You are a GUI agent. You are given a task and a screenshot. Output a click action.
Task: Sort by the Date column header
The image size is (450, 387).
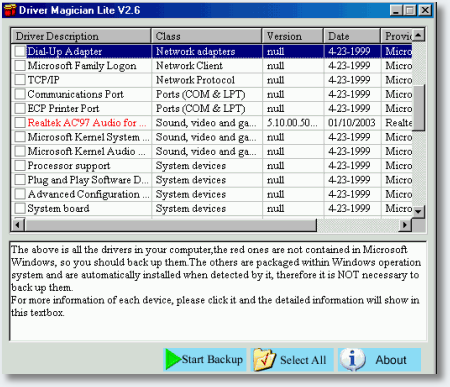[352, 36]
